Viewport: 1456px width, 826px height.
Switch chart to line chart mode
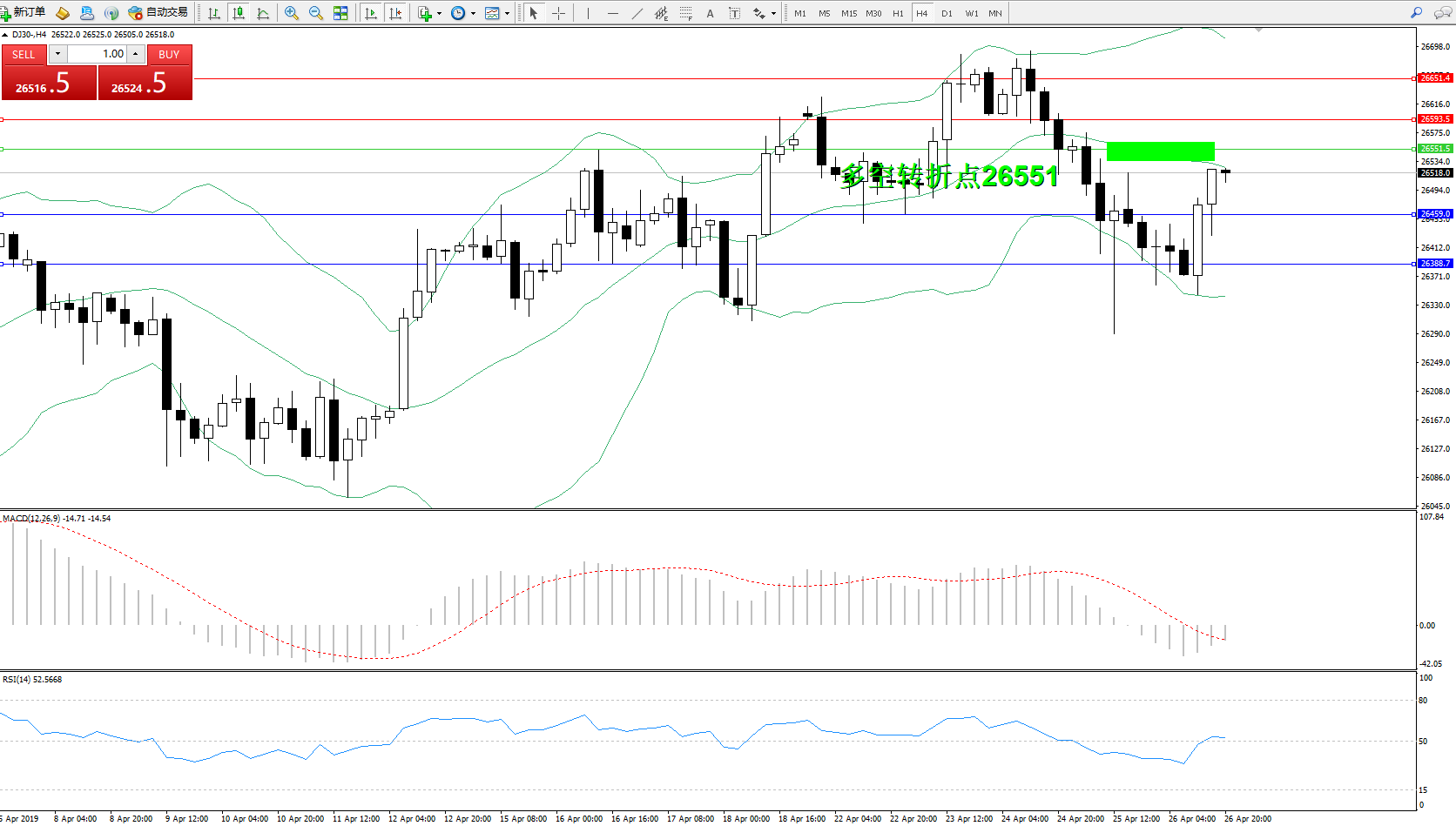[x=263, y=13]
